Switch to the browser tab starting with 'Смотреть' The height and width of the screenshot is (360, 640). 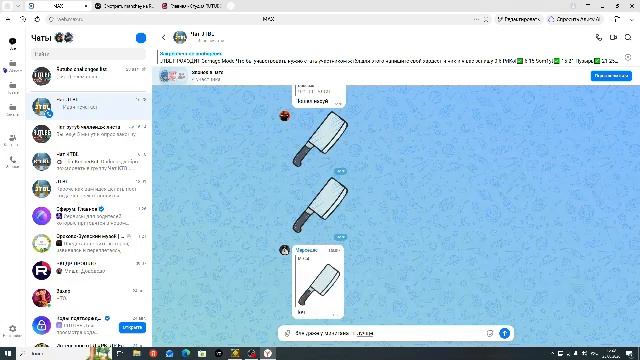pyautogui.click(x=125, y=6)
